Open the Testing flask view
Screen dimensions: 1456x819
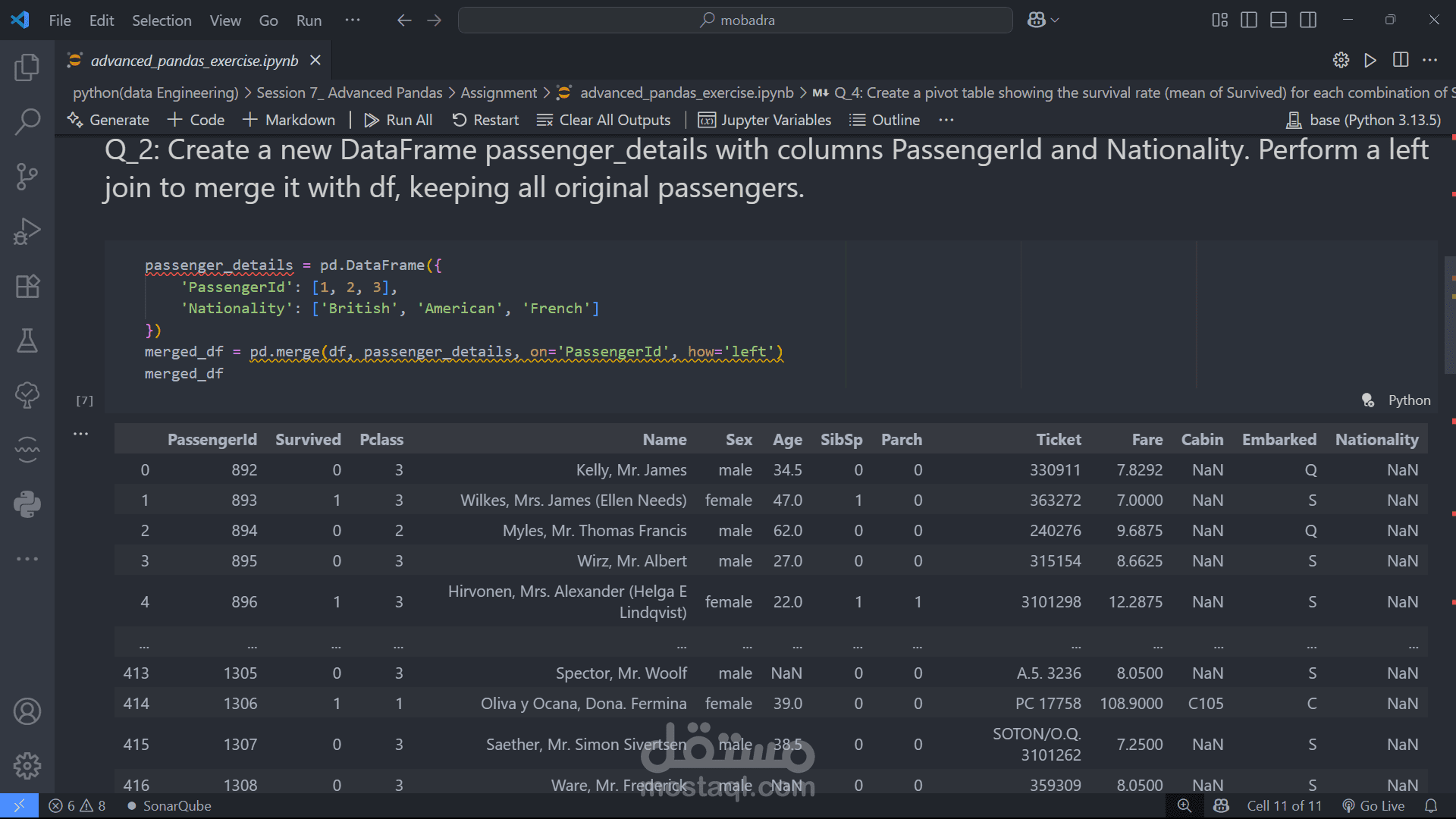pos(27,340)
